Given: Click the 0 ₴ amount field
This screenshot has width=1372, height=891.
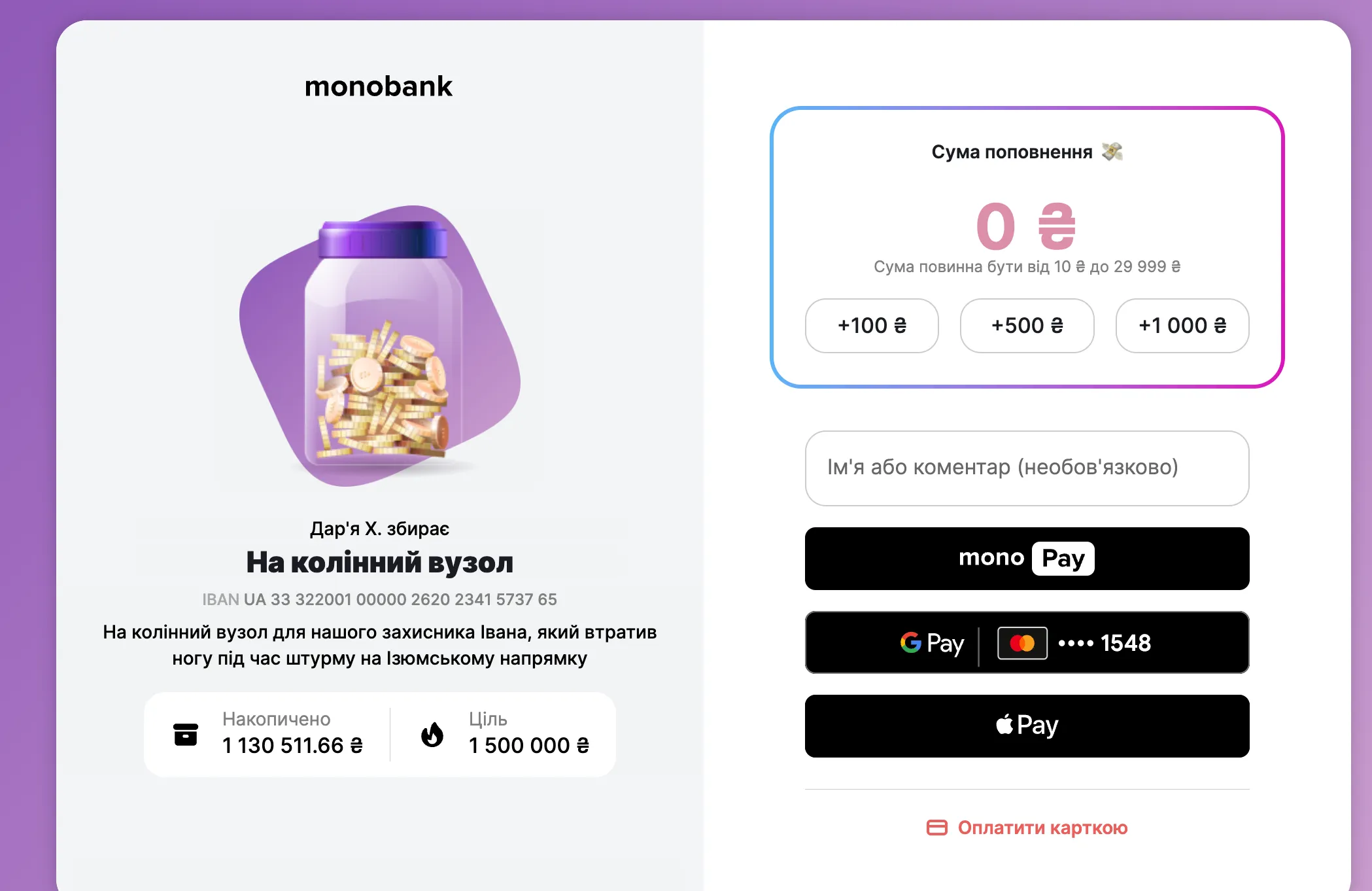Looking at the screenshot, I should (1026, 226).
